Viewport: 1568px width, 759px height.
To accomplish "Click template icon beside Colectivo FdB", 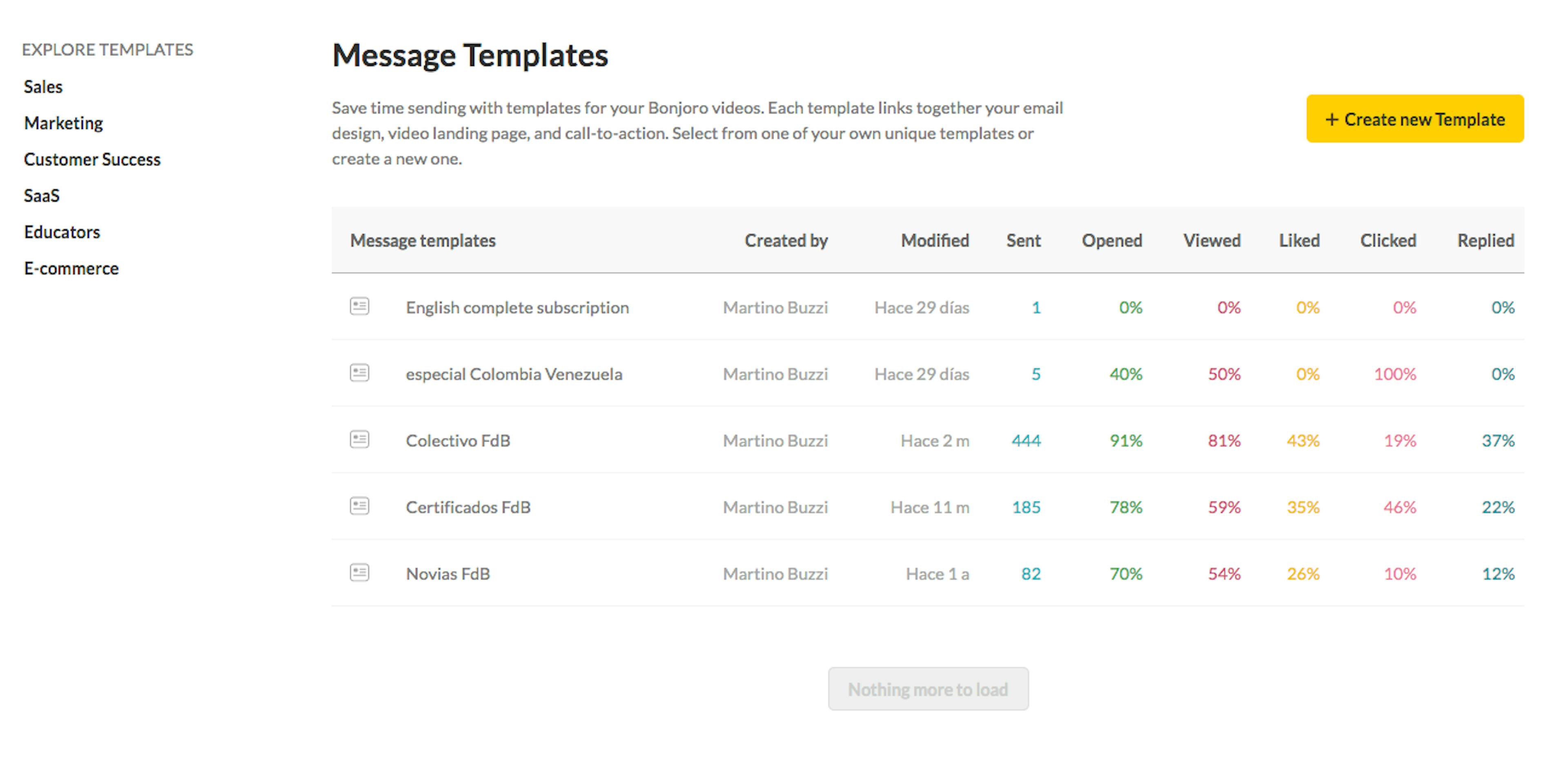I will click(359, 439).
